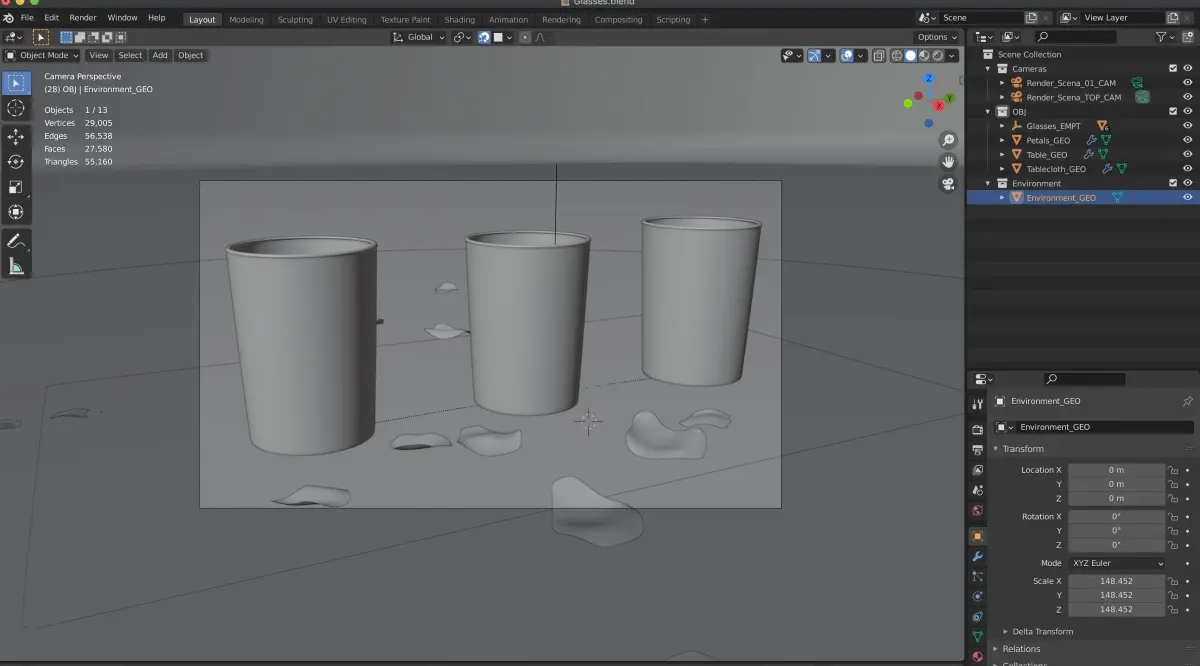Image resolution: width=1200 pixels, height=666 pixels.
Task: Uncheck the Environment collection checkbox
Action: pyautogui.click(x=1173, y=183)
